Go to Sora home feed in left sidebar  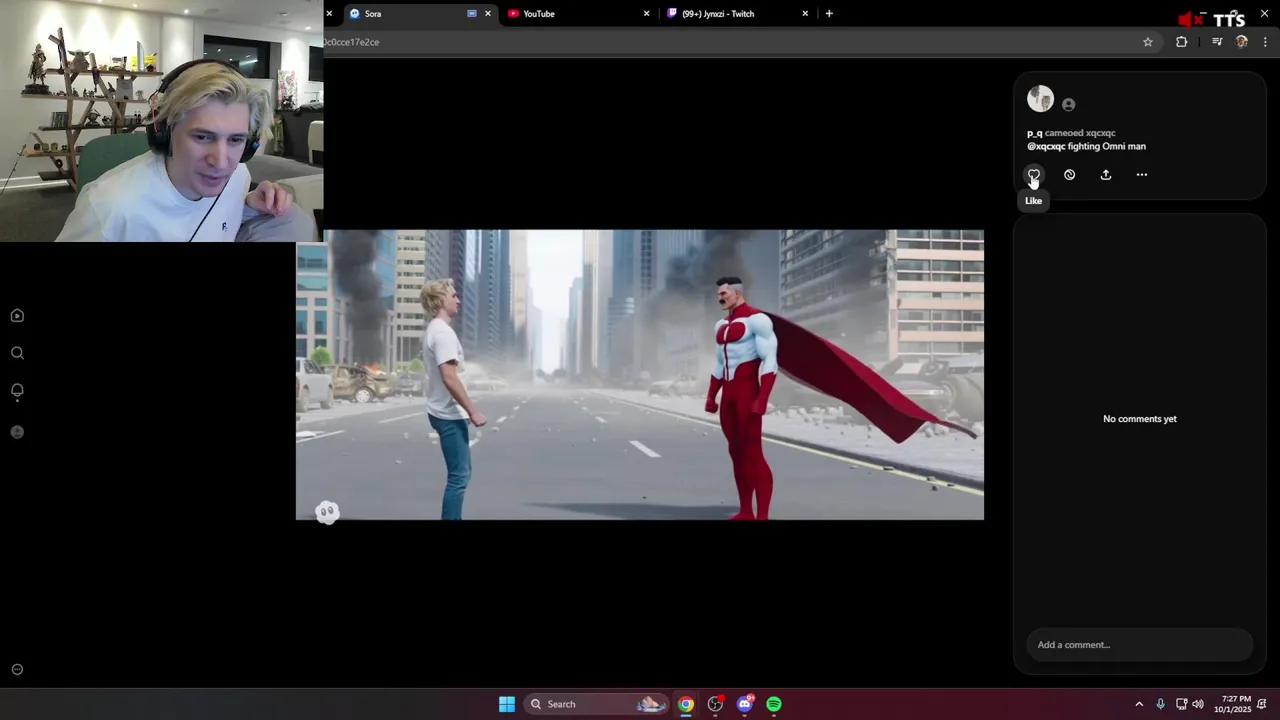pos(17,316)
